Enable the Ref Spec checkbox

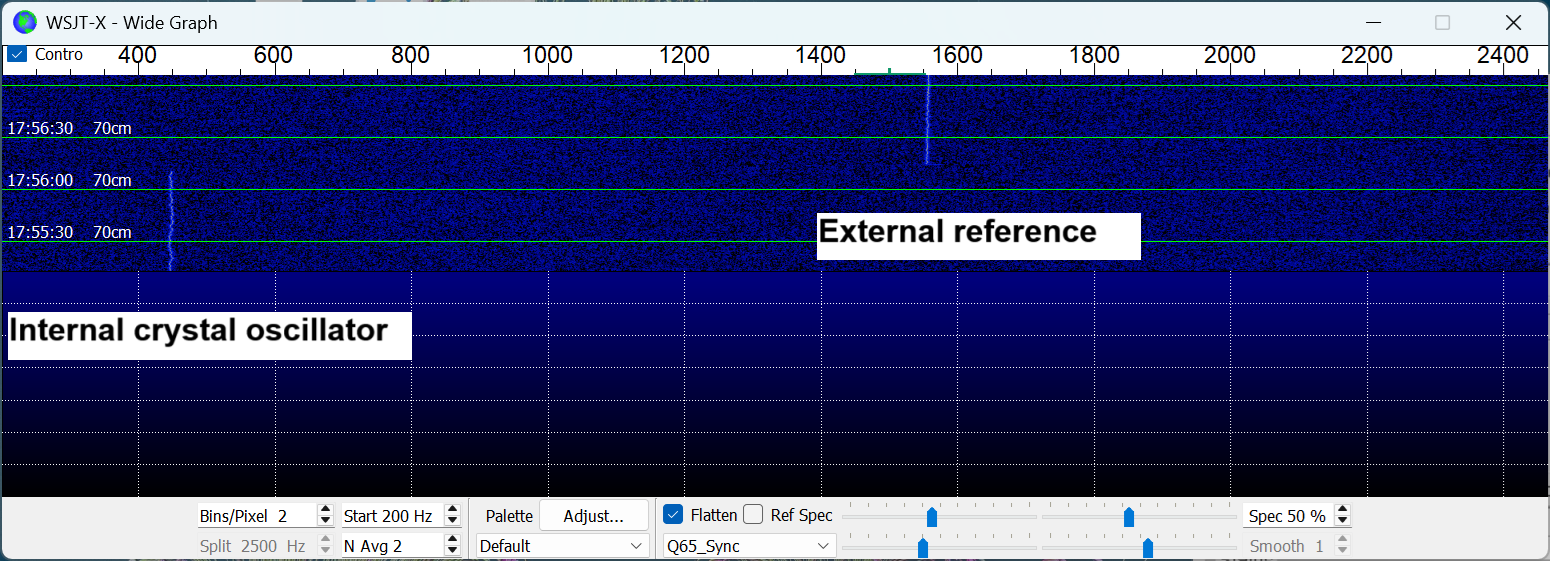(753, 515)
